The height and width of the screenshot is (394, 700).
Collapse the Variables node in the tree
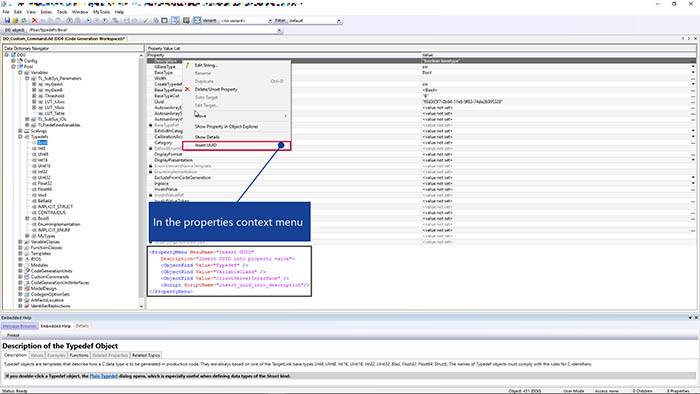click(x=20, y=72)
